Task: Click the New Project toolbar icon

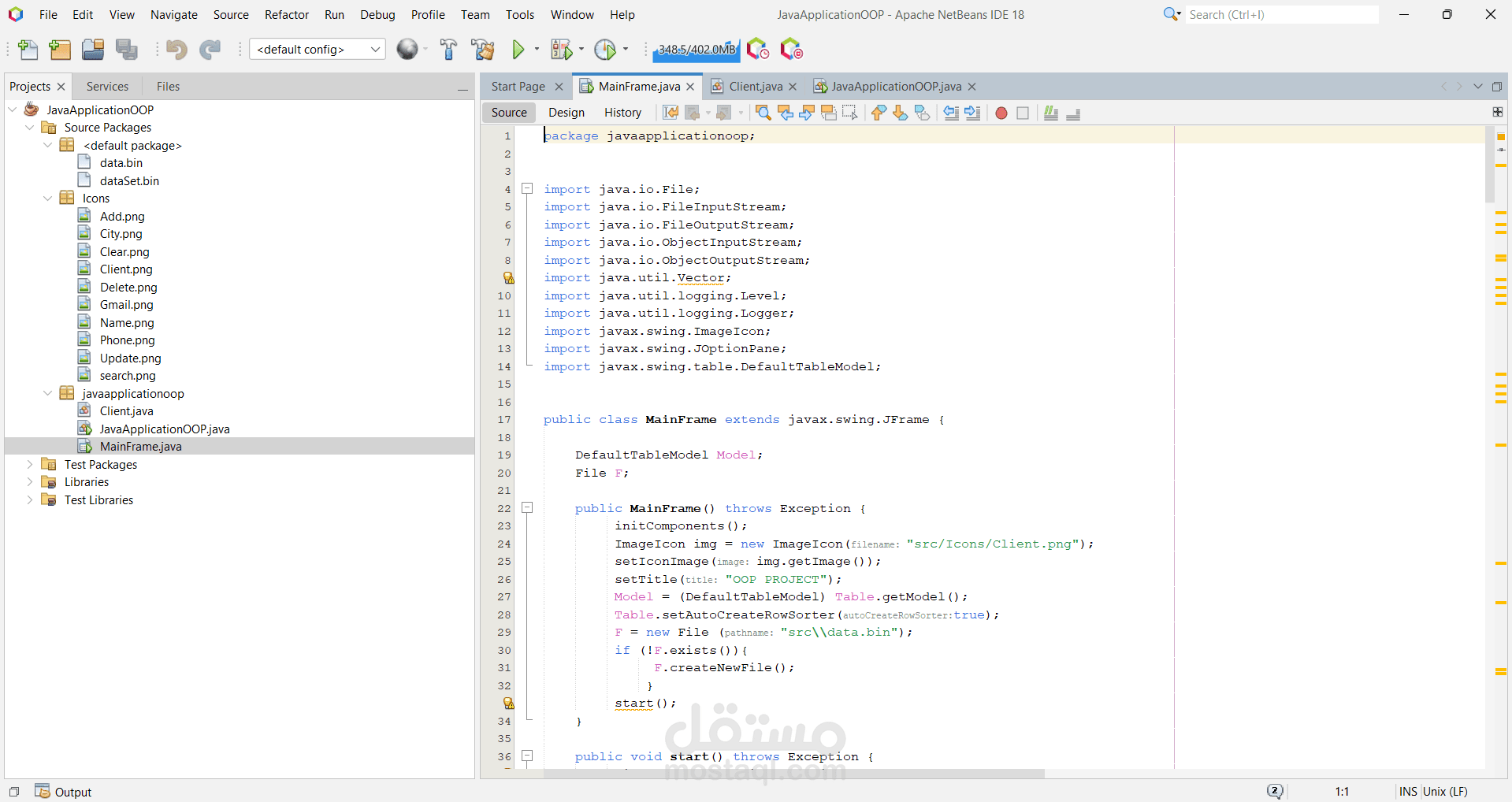Action: tap(60, 50)
